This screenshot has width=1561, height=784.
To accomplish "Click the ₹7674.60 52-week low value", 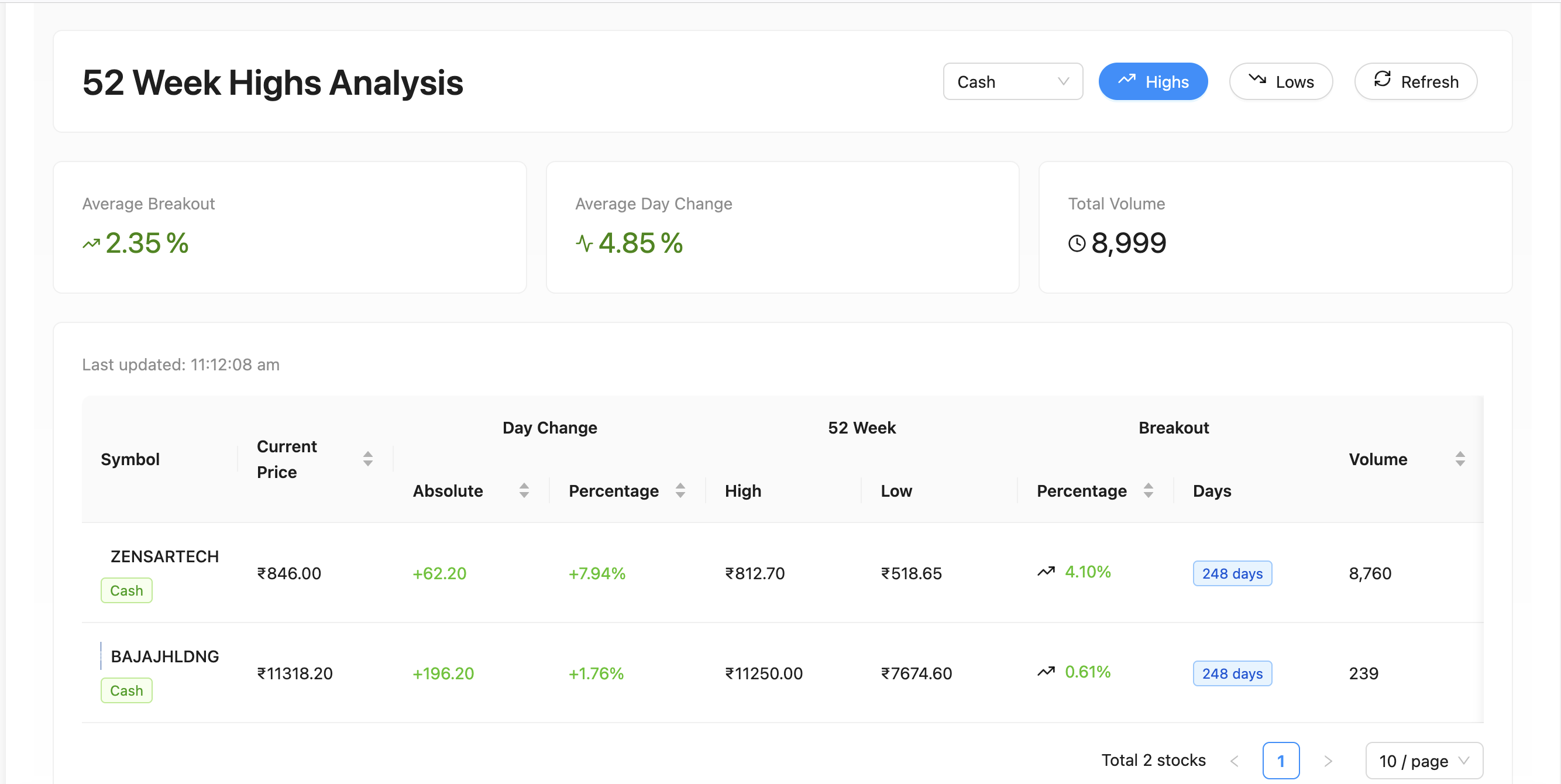I will click(x=916, y=673).
